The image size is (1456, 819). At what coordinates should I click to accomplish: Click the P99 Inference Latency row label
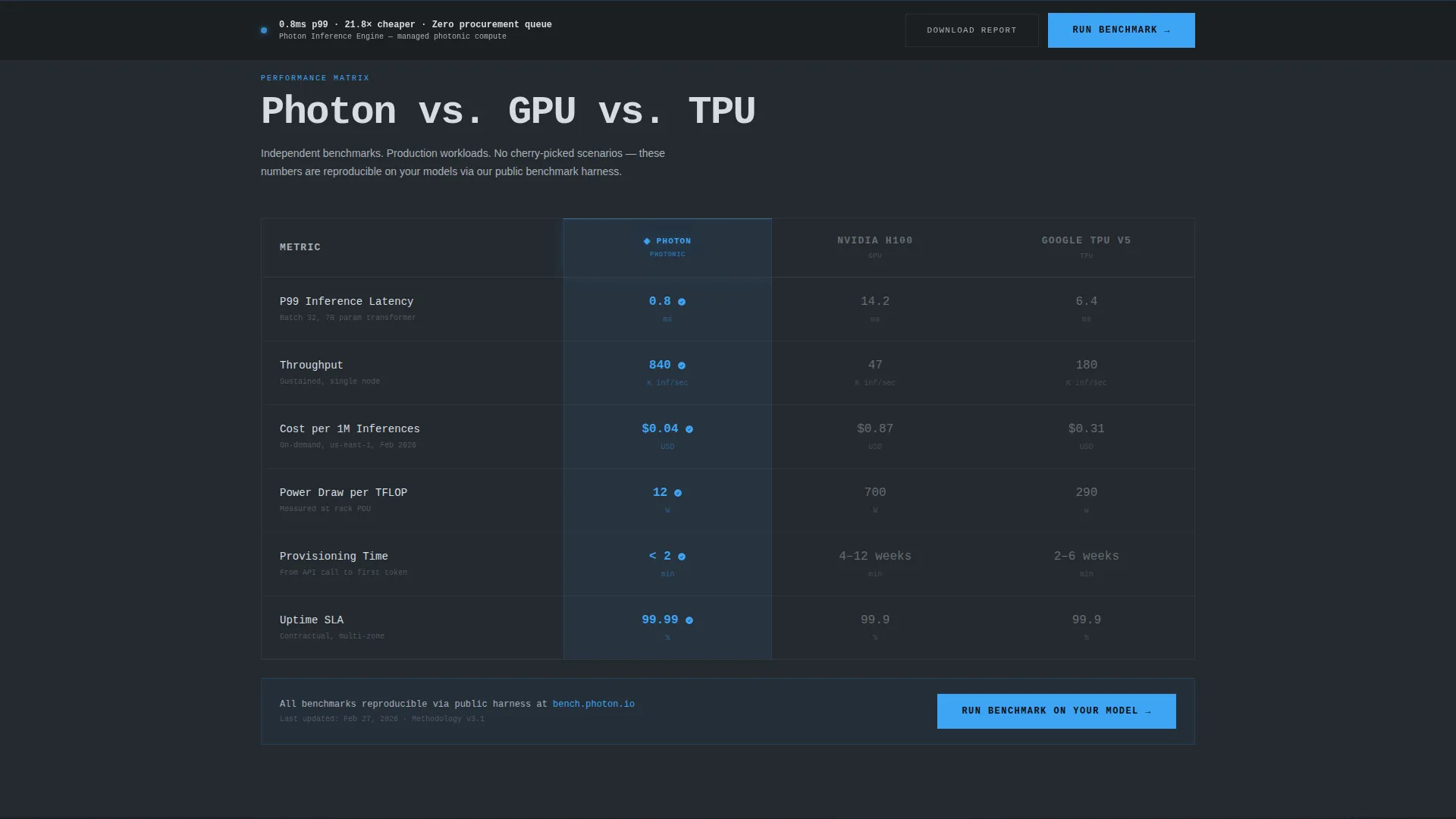click(x=347, y=302)
